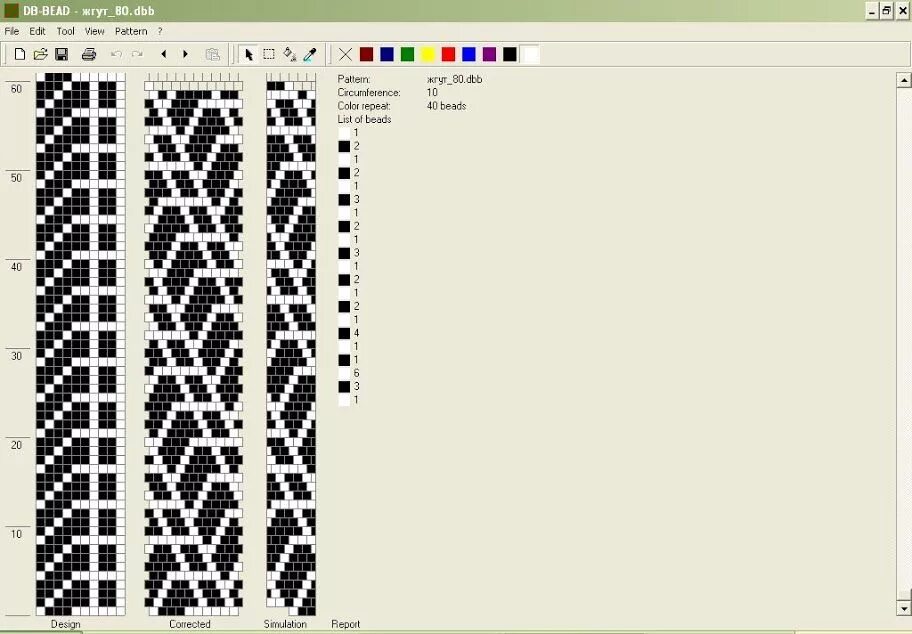Click the List of beads heading
912x634 pixels.
point(364,119)
